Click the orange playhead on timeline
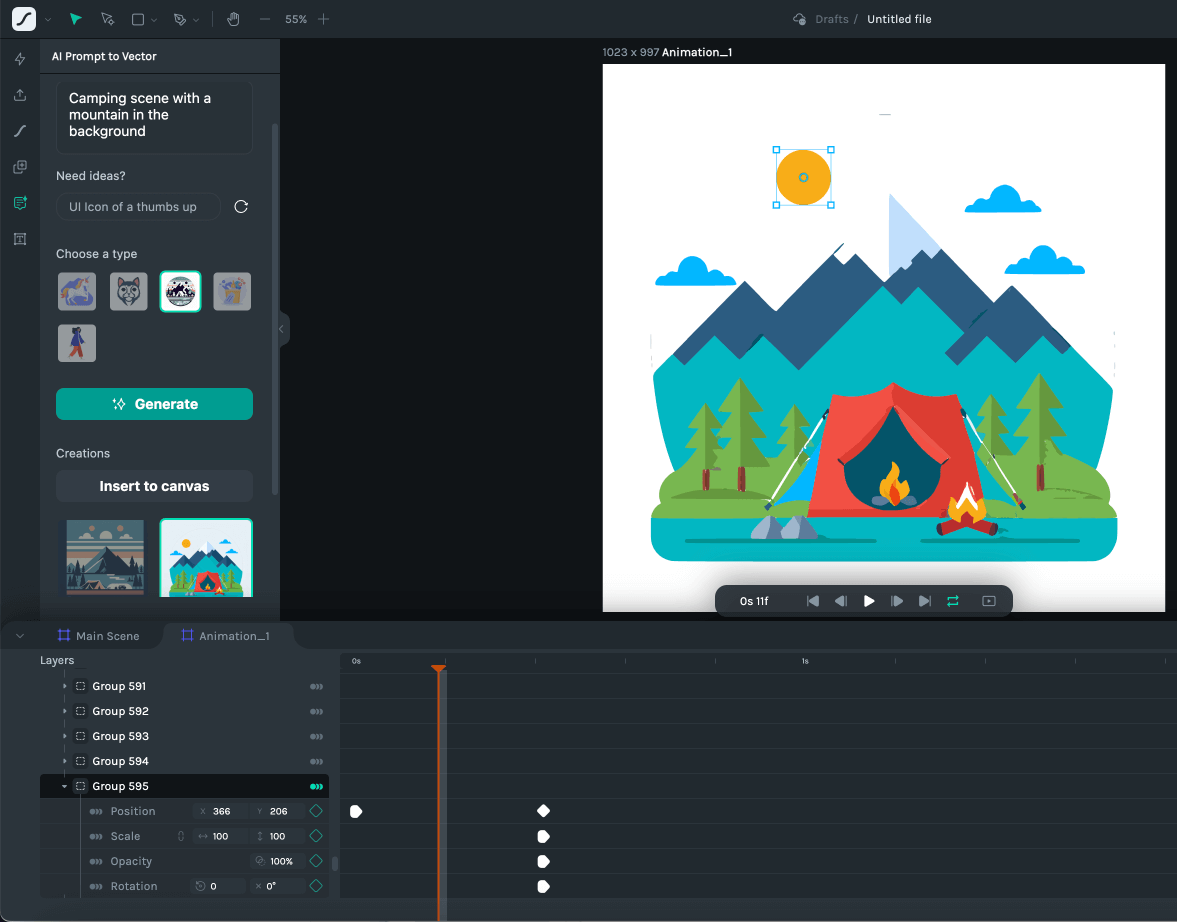 (438, 668)
